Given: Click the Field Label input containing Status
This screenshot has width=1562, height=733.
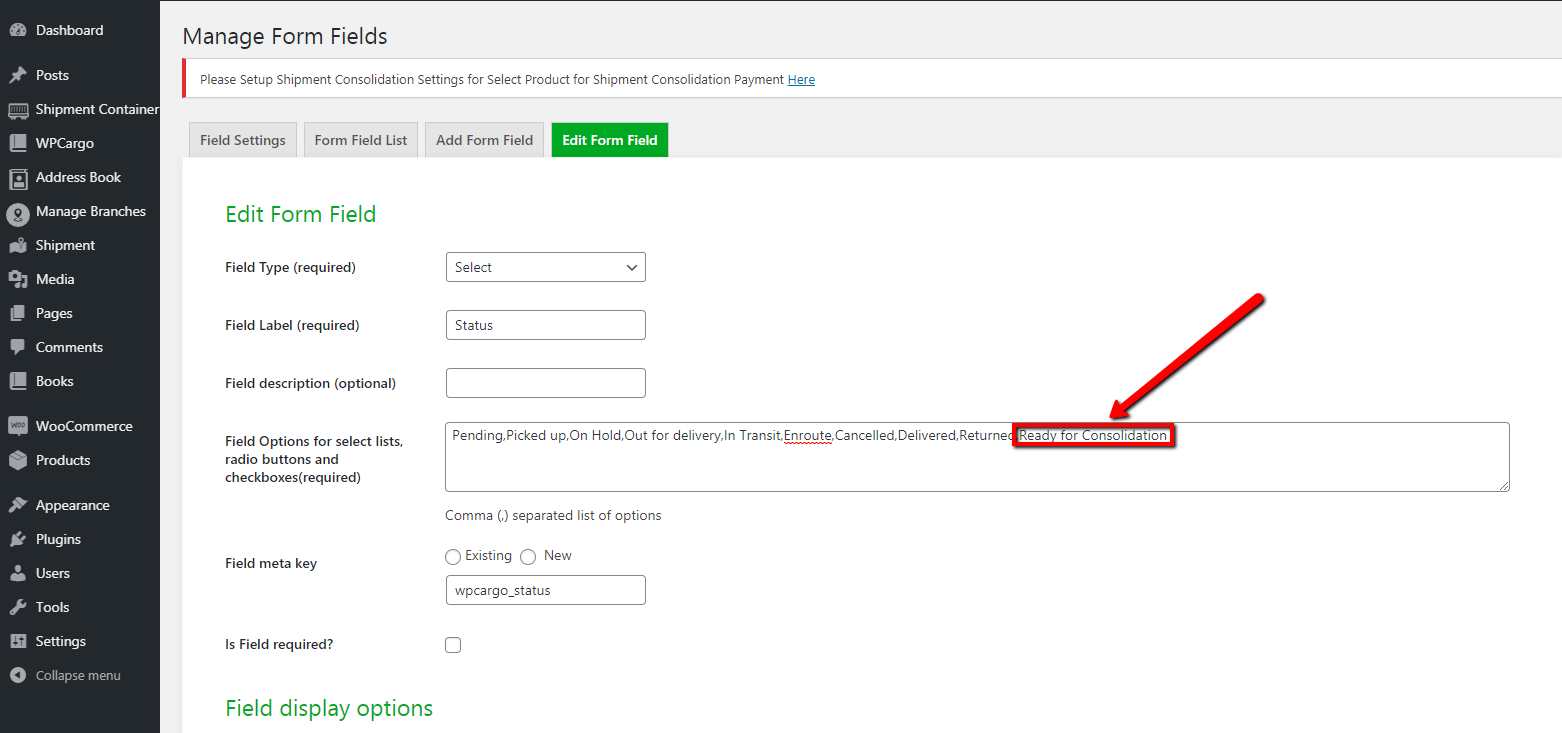Looking at the screenshot, I should tap(545, 325).
